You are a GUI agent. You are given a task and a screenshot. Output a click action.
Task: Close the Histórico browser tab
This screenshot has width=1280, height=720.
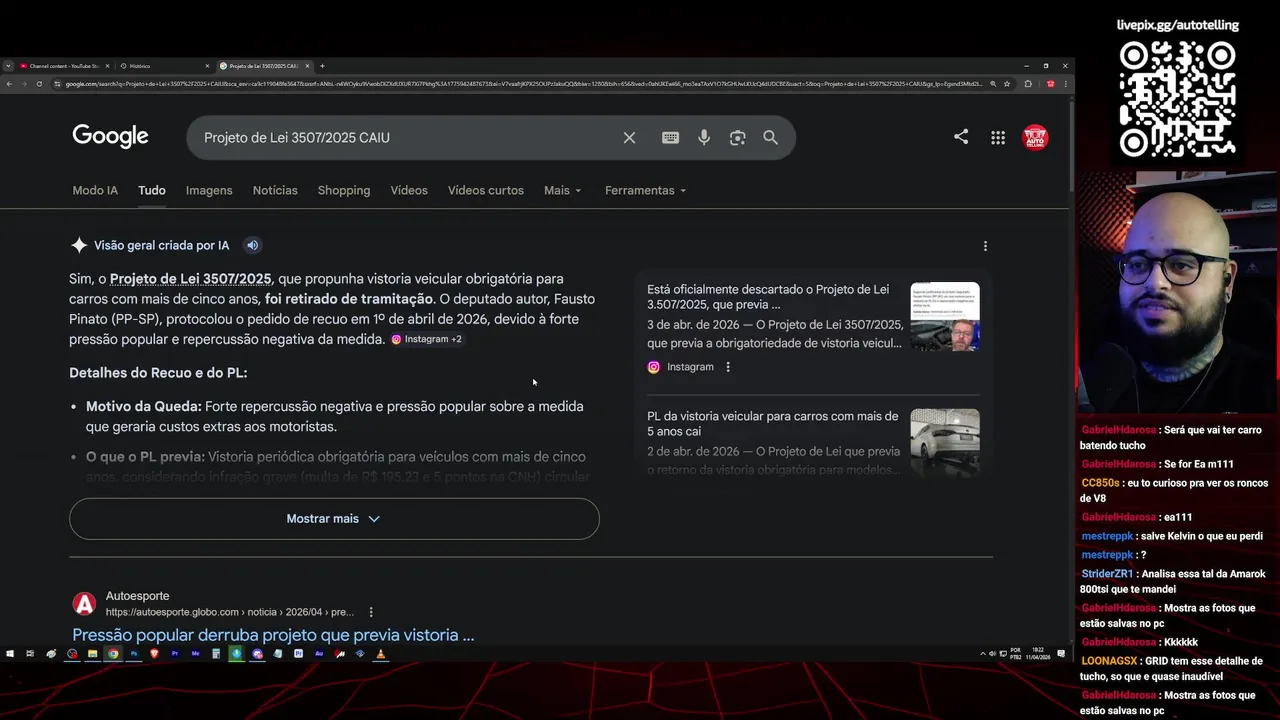pyautogui.click(x=207, y=66)
